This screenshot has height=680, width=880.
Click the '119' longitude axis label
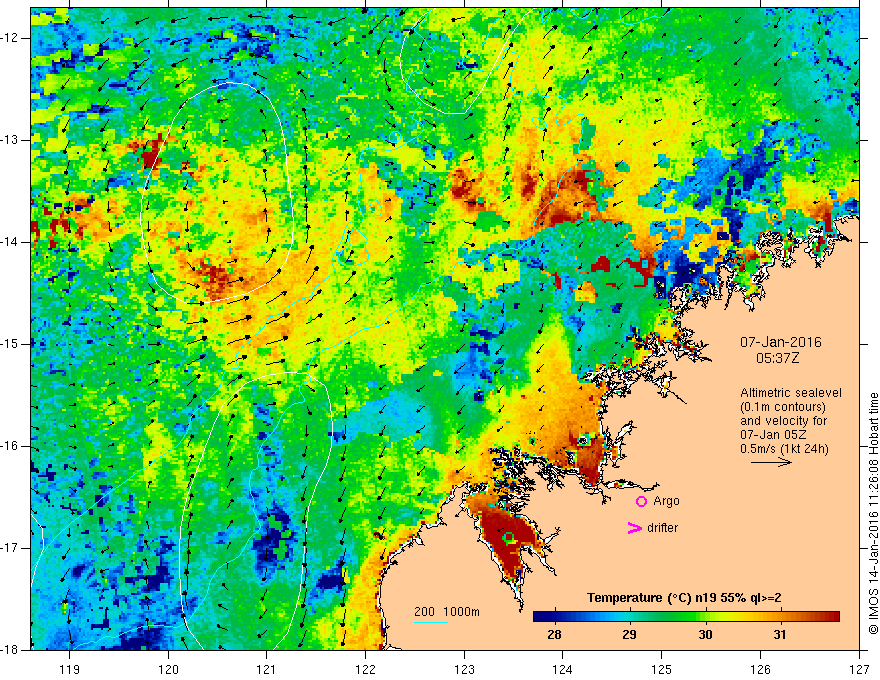[69, 669]
